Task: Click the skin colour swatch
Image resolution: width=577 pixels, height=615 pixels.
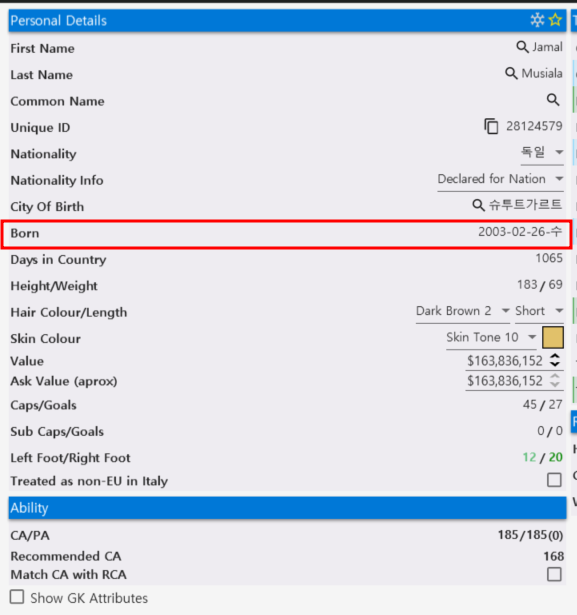Action: click(x=553, y=338)
